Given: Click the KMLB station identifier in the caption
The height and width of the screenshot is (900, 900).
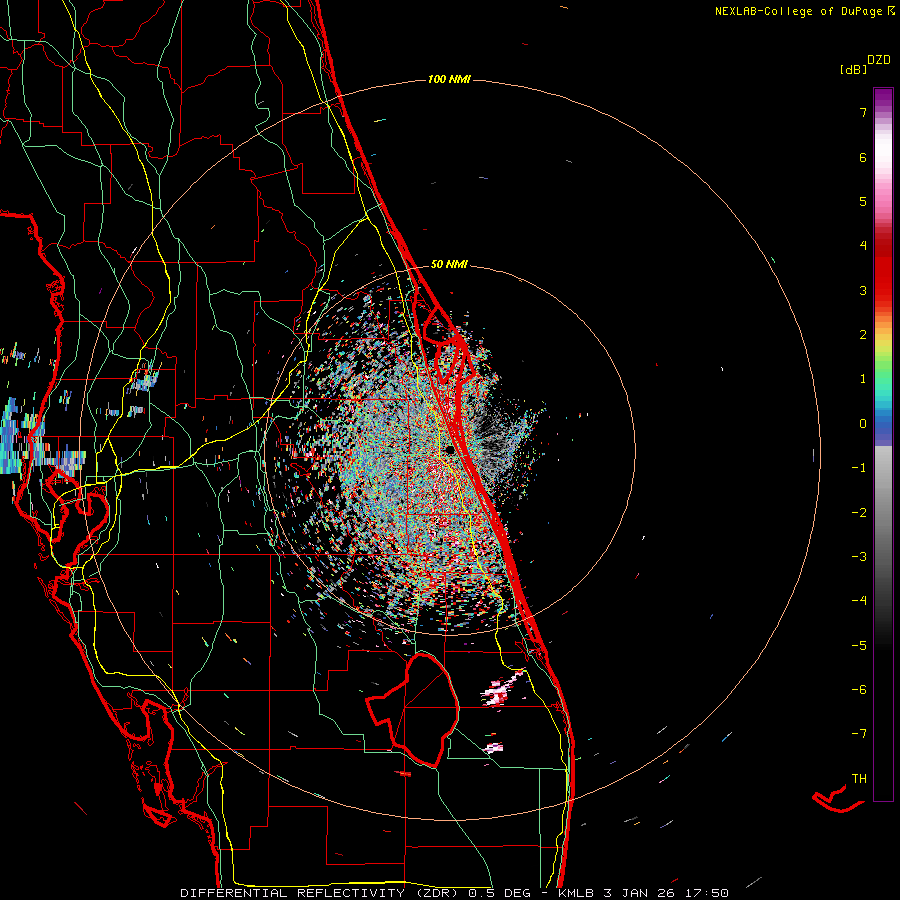Looking at the screenshot, I should [x=576, y=893].
